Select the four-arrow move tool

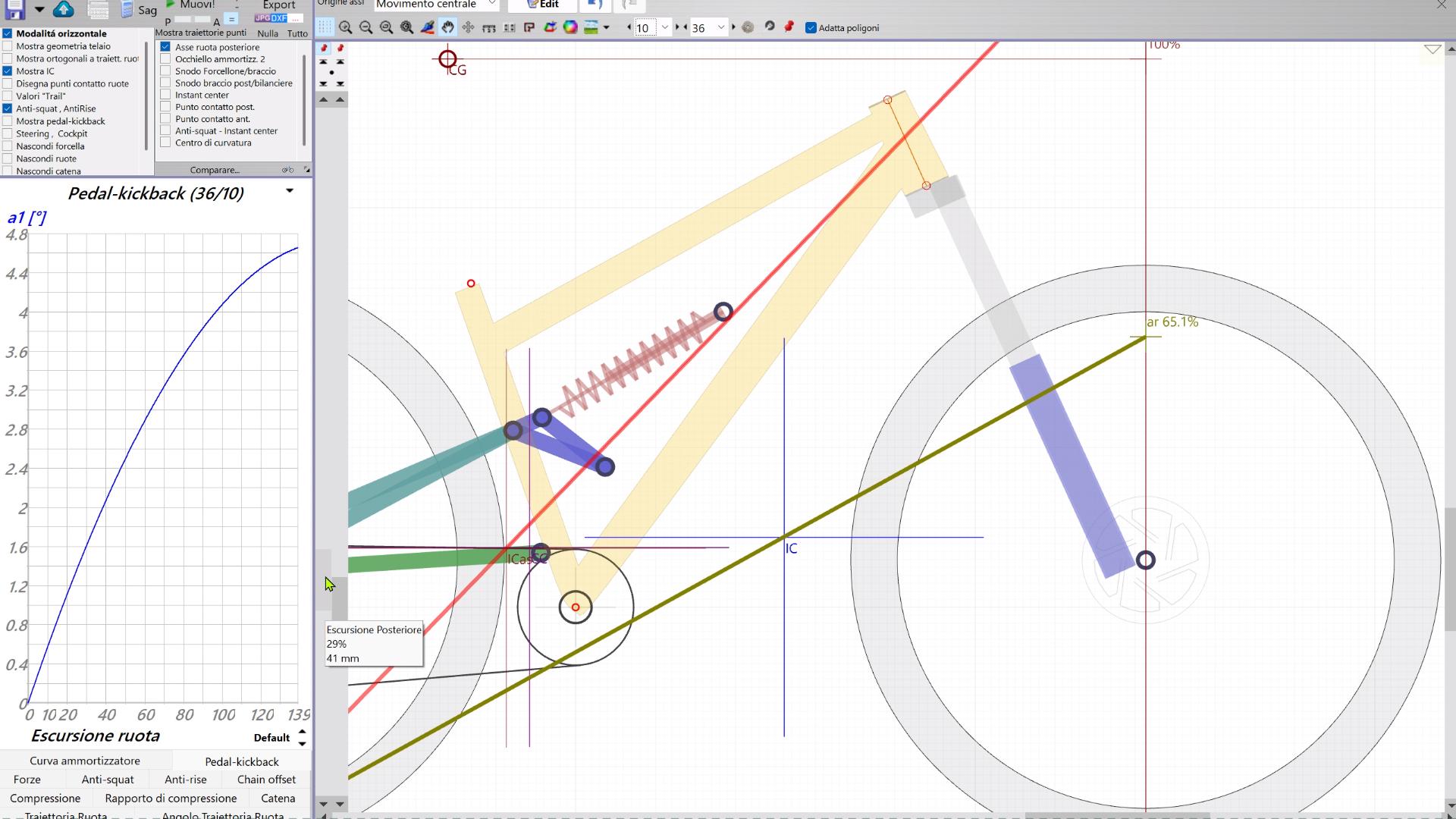tap(469, 27)
